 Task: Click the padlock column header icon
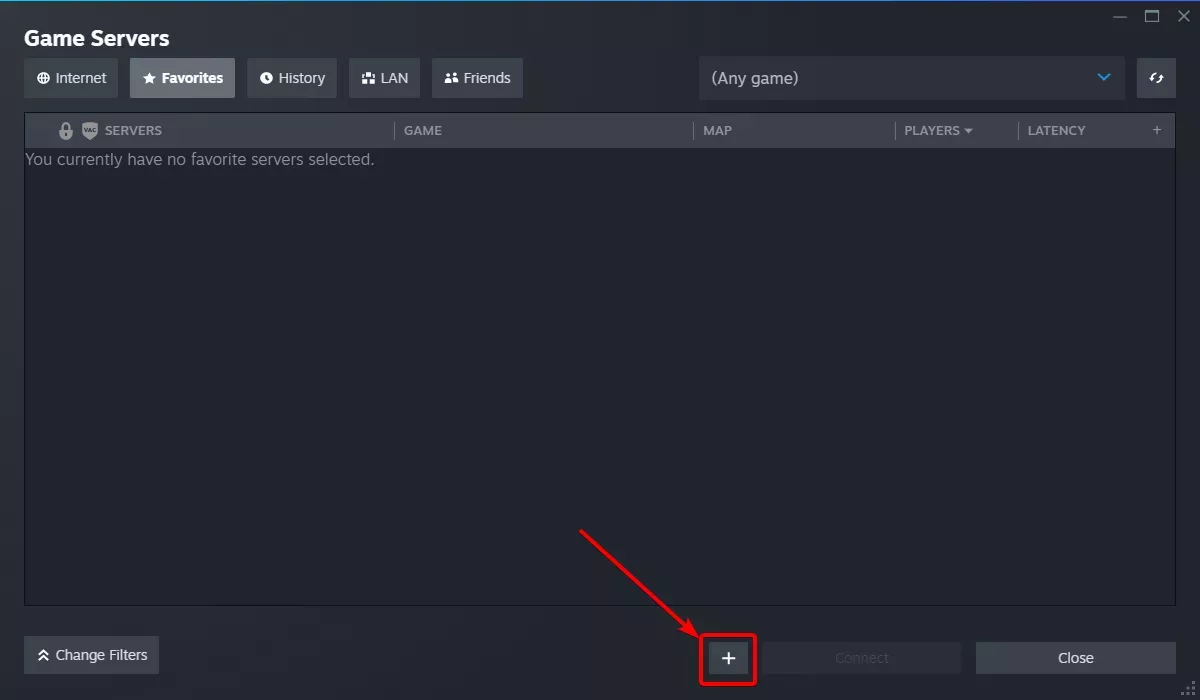click(x=65, y=130)
